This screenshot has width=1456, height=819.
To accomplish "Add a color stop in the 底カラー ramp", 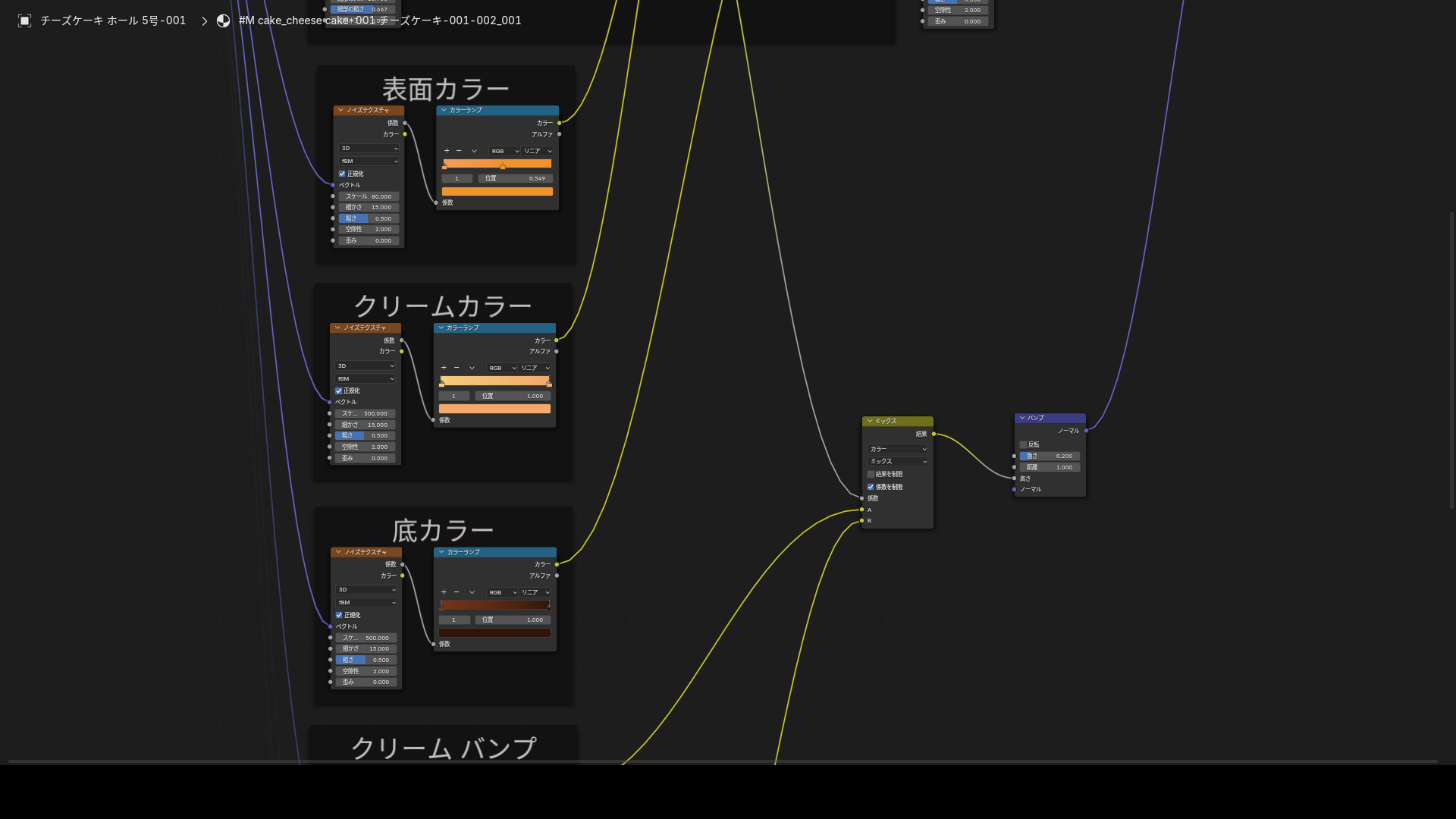I will 444,592.
